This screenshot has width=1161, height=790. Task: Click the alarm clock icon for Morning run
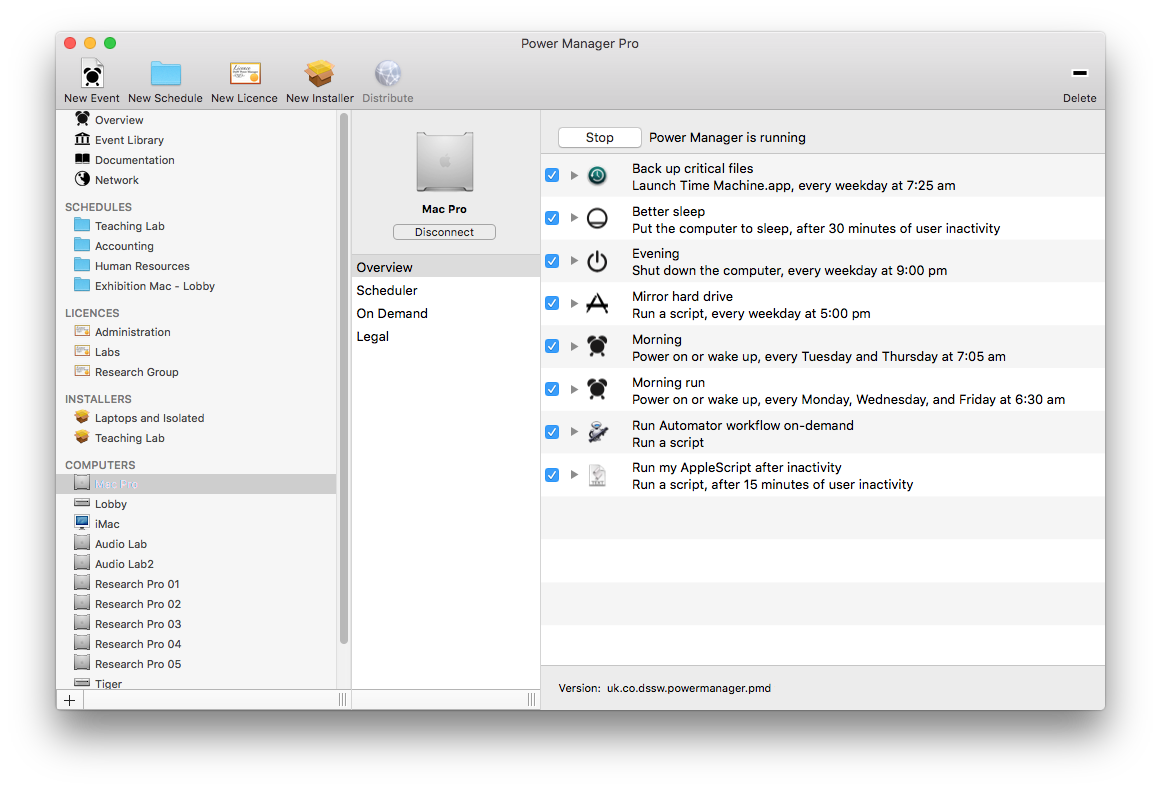coord(598,389)
